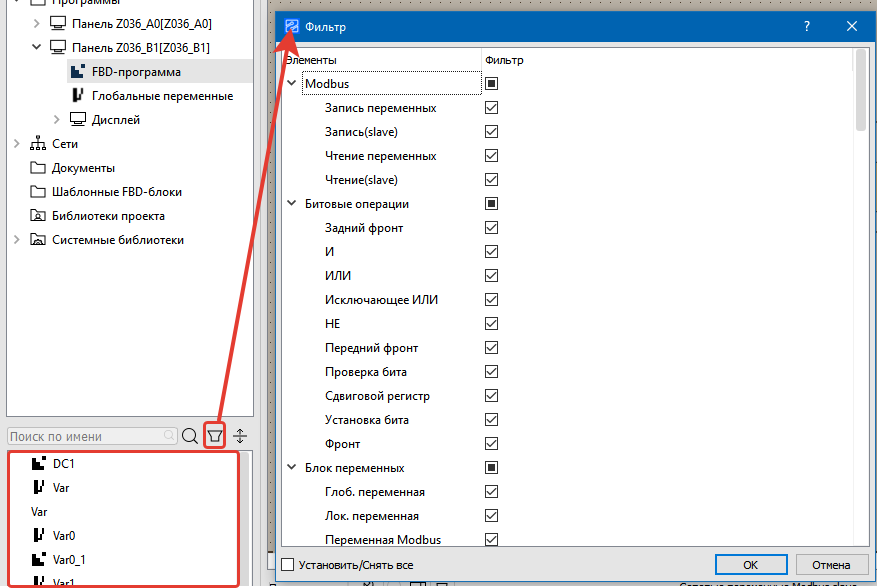
Task: Uncheck the Запись переменных checkbox
Action: pos(491,108)
